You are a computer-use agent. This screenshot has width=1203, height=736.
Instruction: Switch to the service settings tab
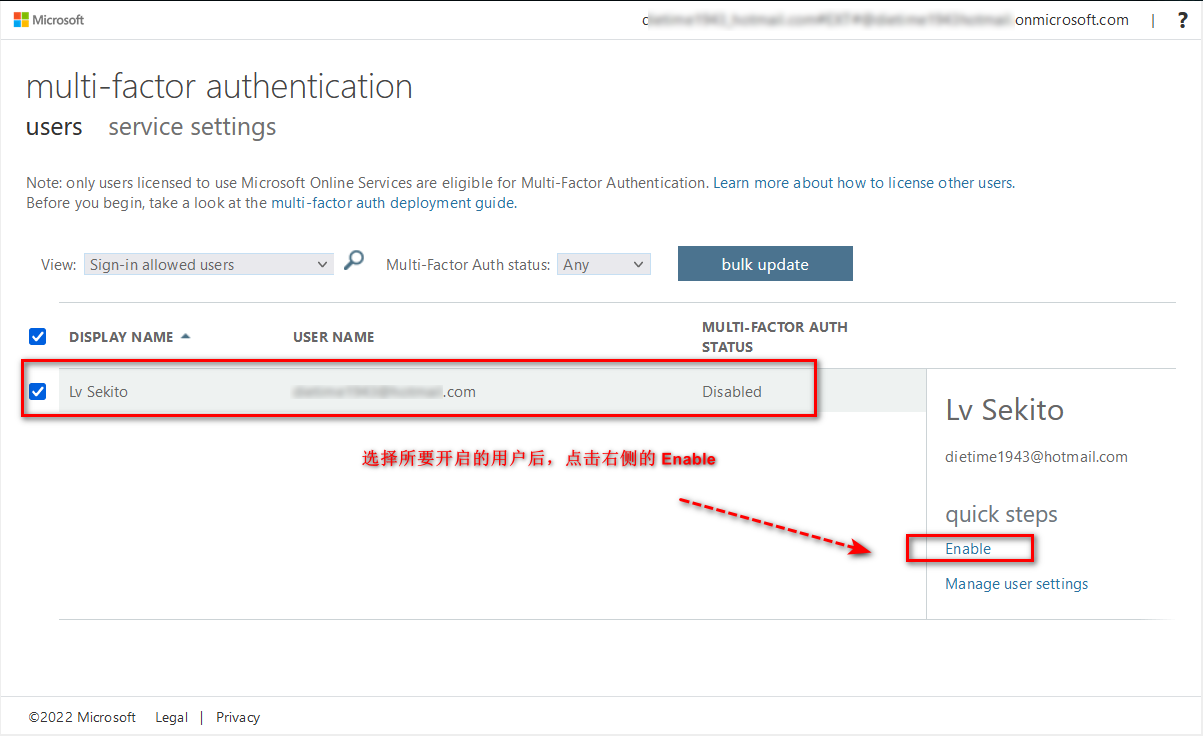[x=191, y=127]
